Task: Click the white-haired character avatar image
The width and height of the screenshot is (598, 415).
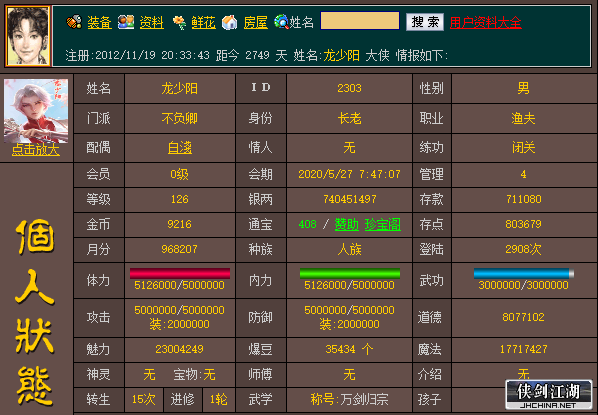Action: coord(36,111)
